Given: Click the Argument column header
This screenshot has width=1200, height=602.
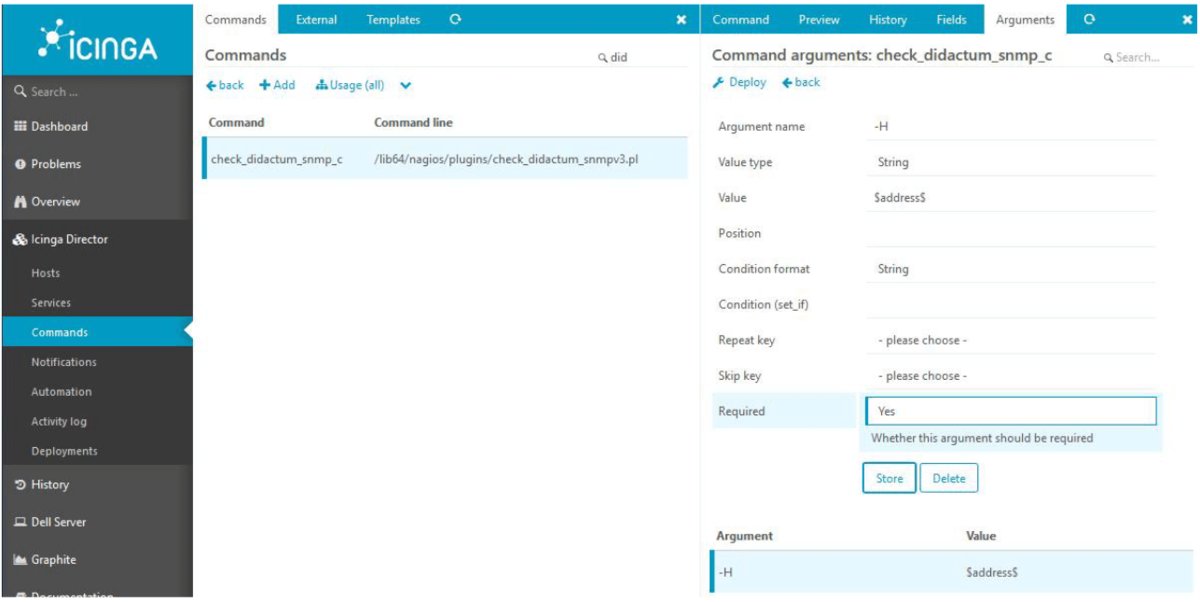Looking at the screenshot, I should point(744,536).
